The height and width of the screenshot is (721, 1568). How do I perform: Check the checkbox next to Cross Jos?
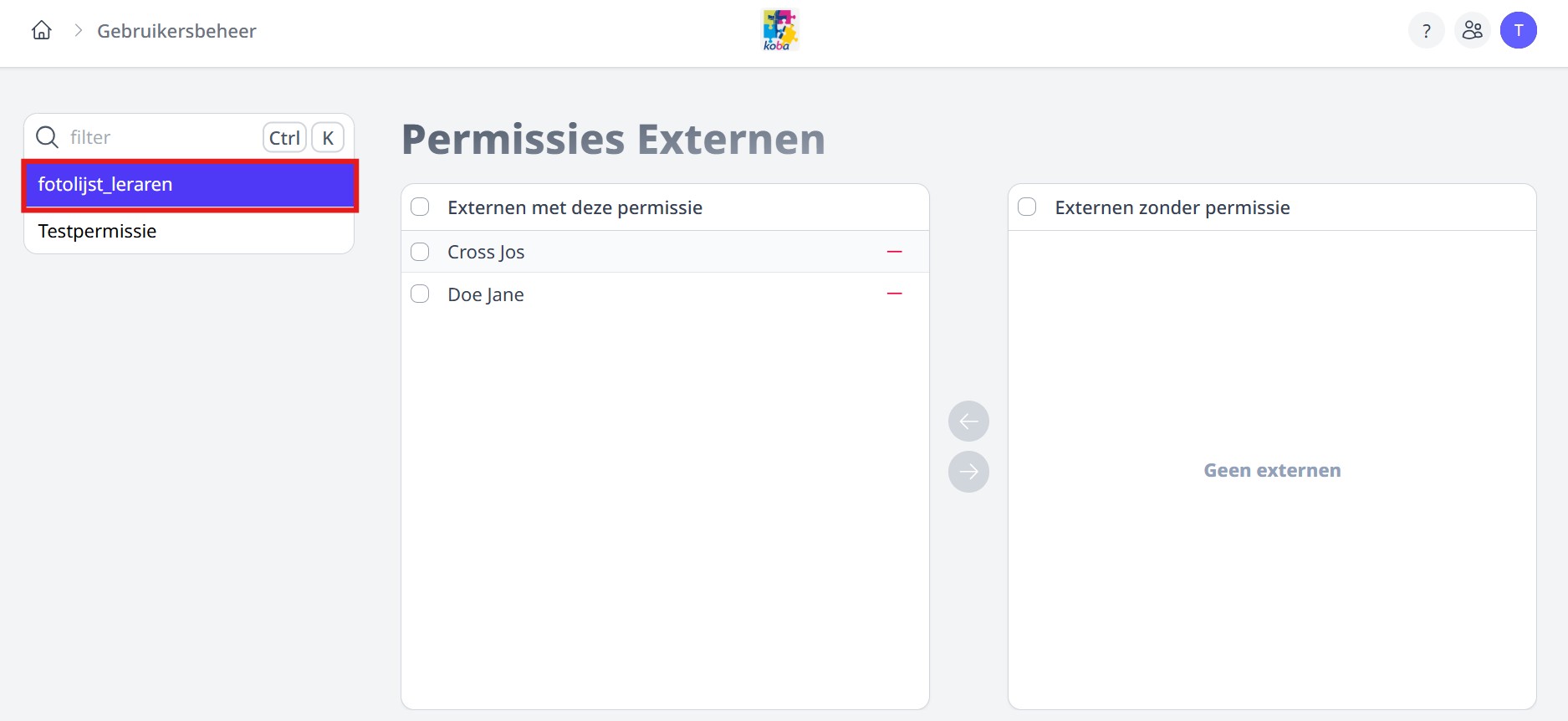pos(420,251)
